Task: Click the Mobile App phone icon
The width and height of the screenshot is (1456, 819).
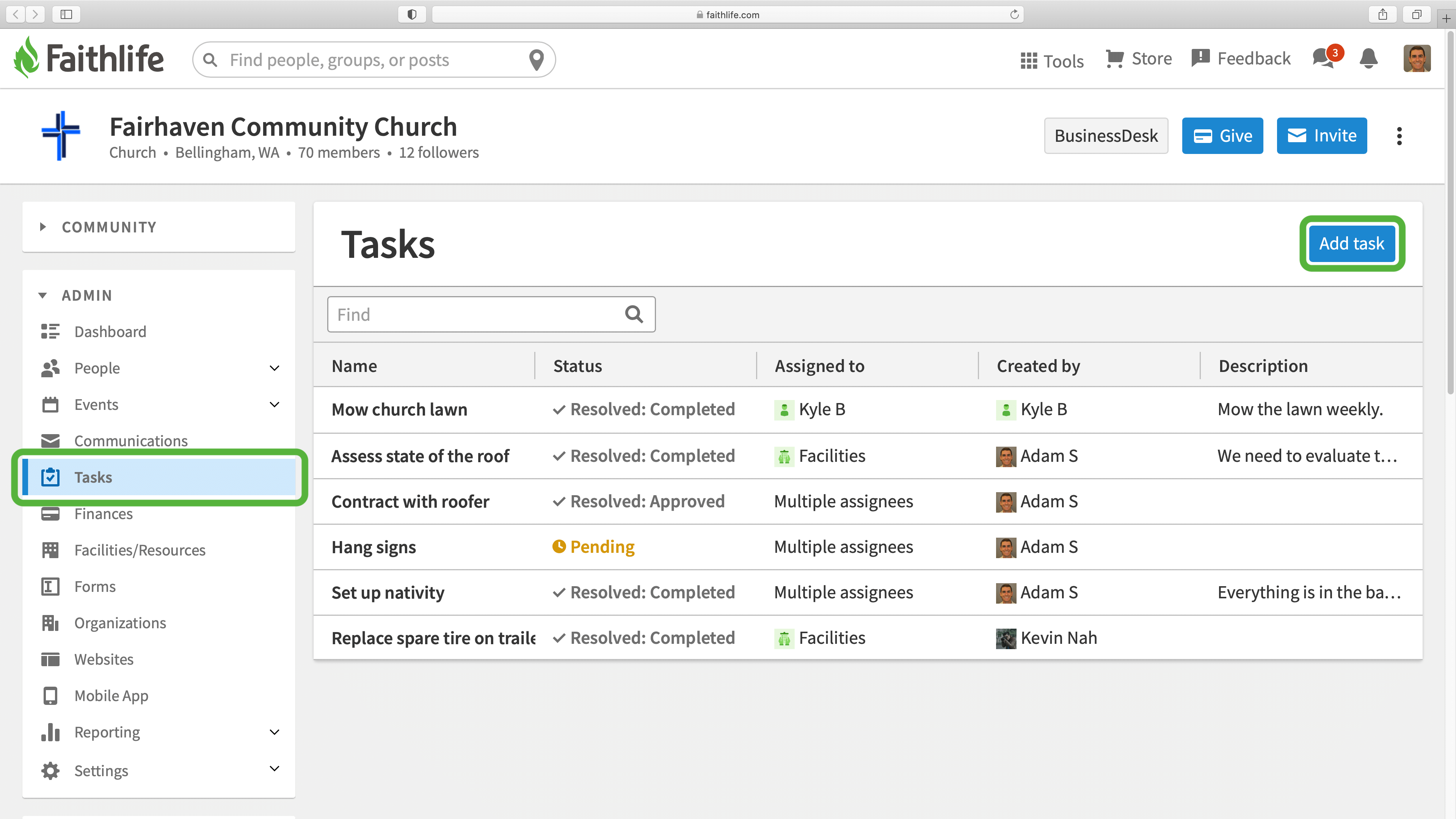Action: [50, 696]
